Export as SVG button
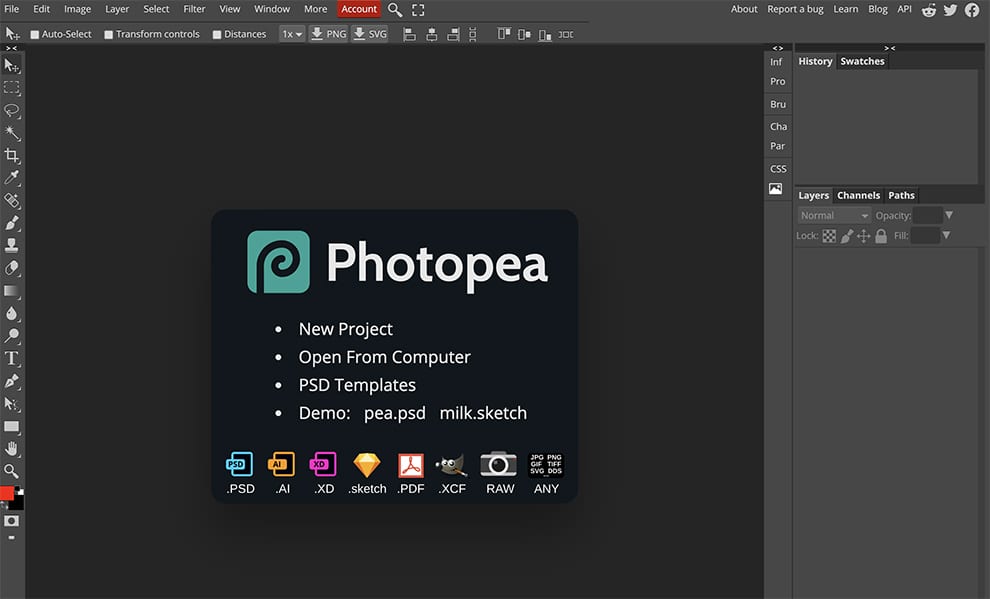990x599 pixels. 369,34
